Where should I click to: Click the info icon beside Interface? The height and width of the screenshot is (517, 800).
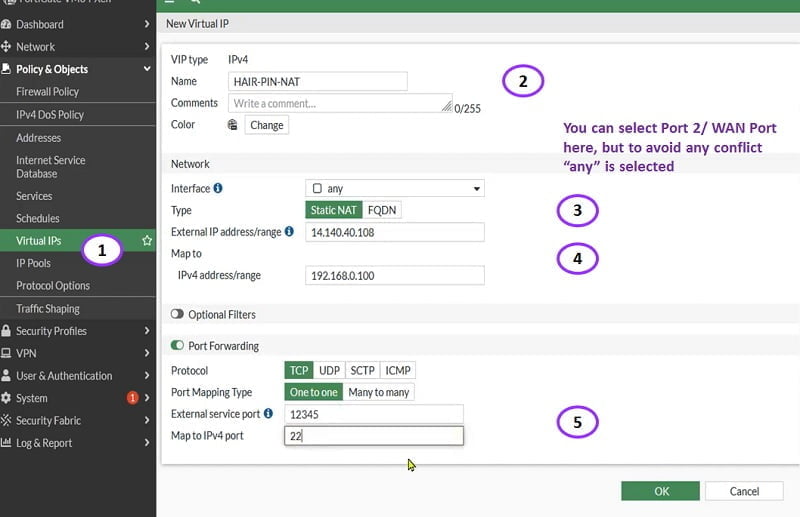(x=218, y=188)
